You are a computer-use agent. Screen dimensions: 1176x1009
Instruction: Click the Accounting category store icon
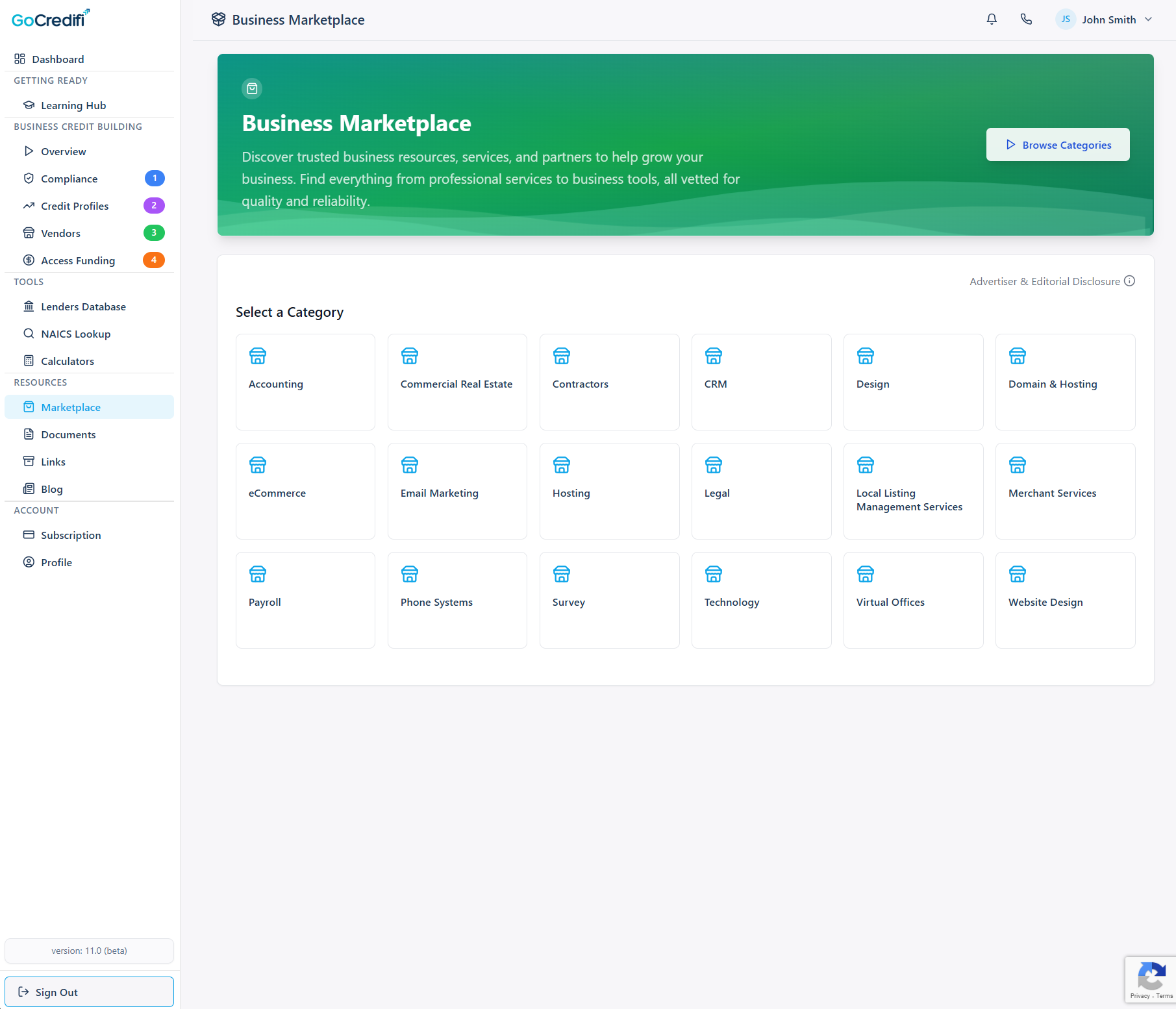pos(258,356)
